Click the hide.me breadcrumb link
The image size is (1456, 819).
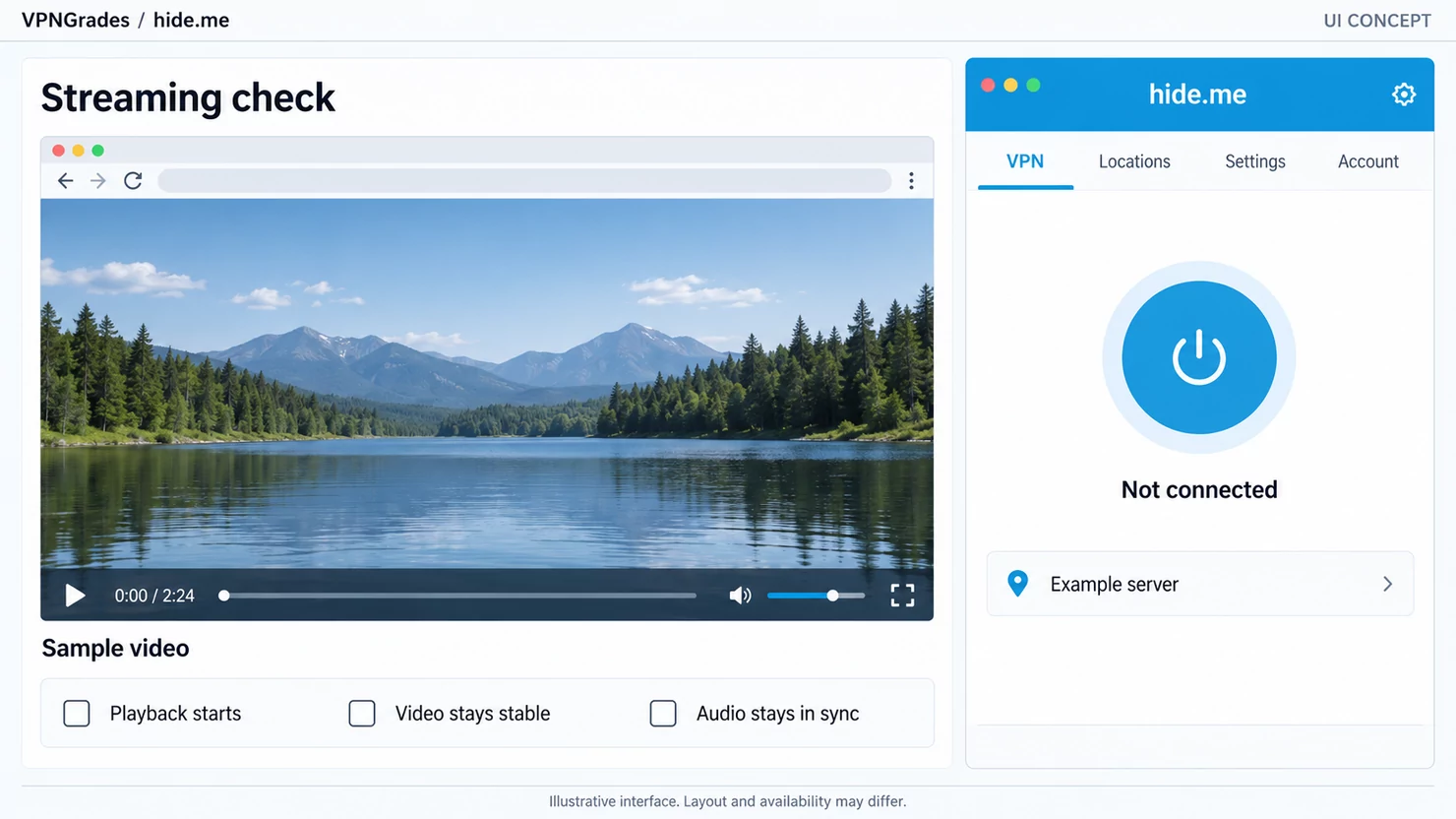tap(191, 21)
